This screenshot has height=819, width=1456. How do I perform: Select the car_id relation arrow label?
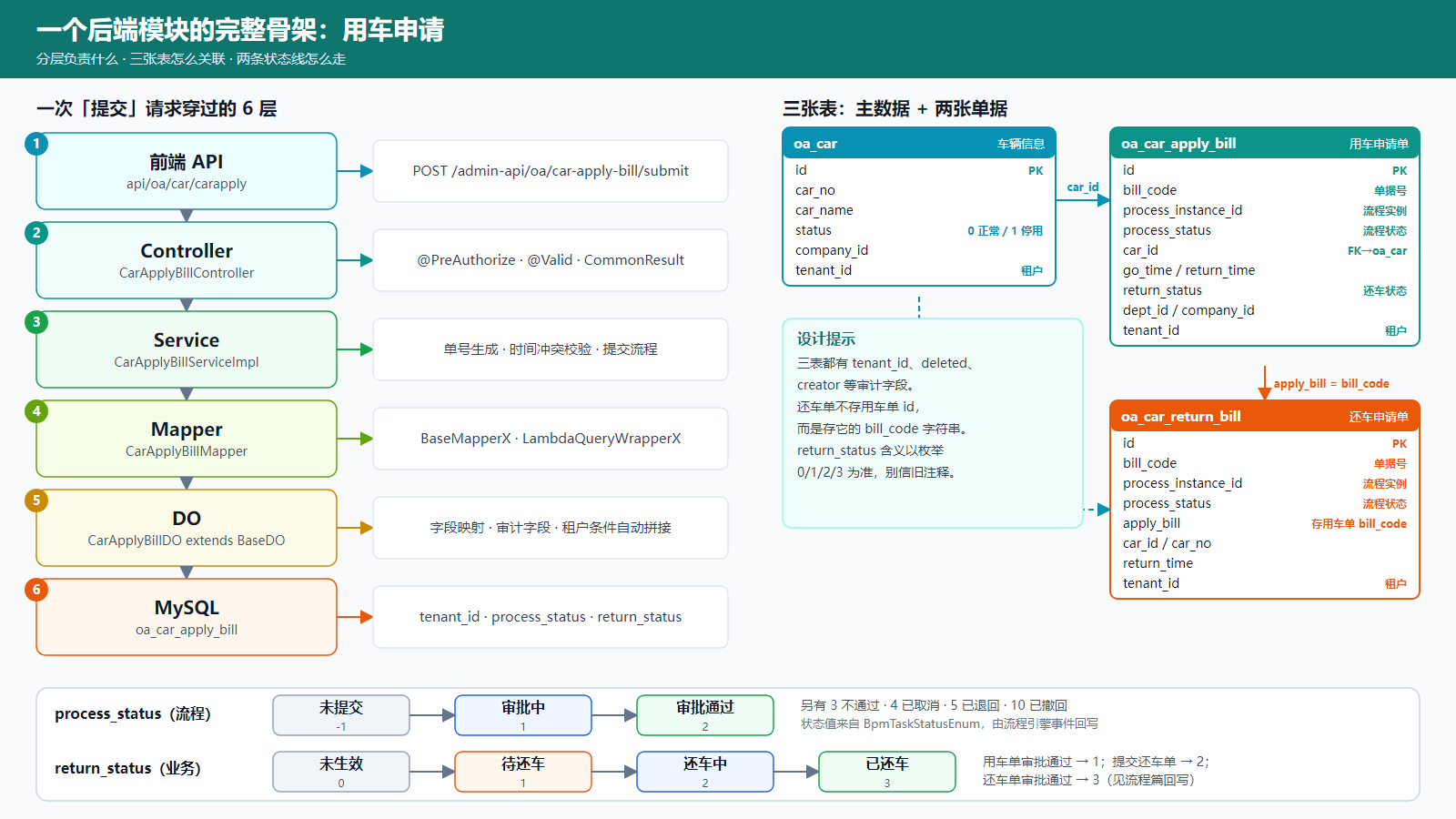[x=1083, y=187]
